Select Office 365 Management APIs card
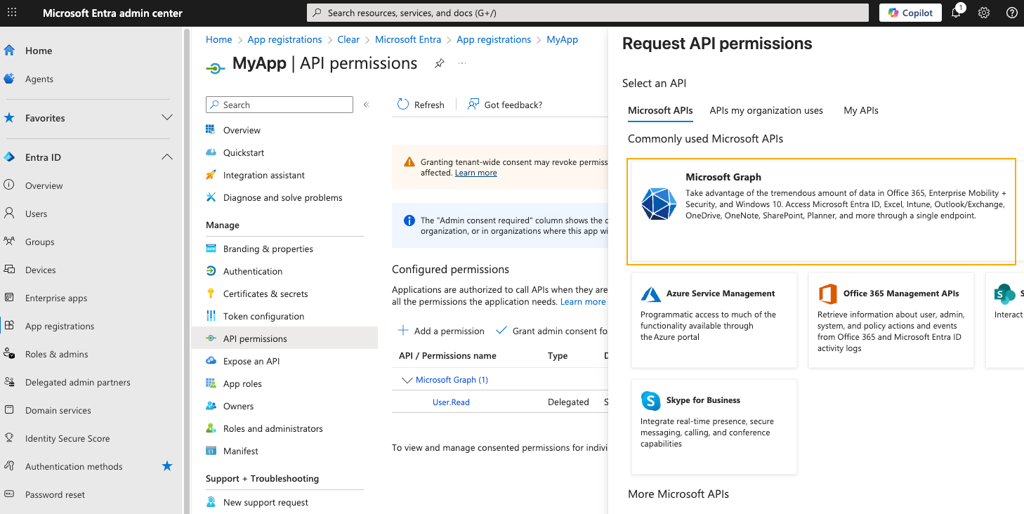The width and height of the screenshot is (1024, 514). pyautogui.click(x=891, y=320)
